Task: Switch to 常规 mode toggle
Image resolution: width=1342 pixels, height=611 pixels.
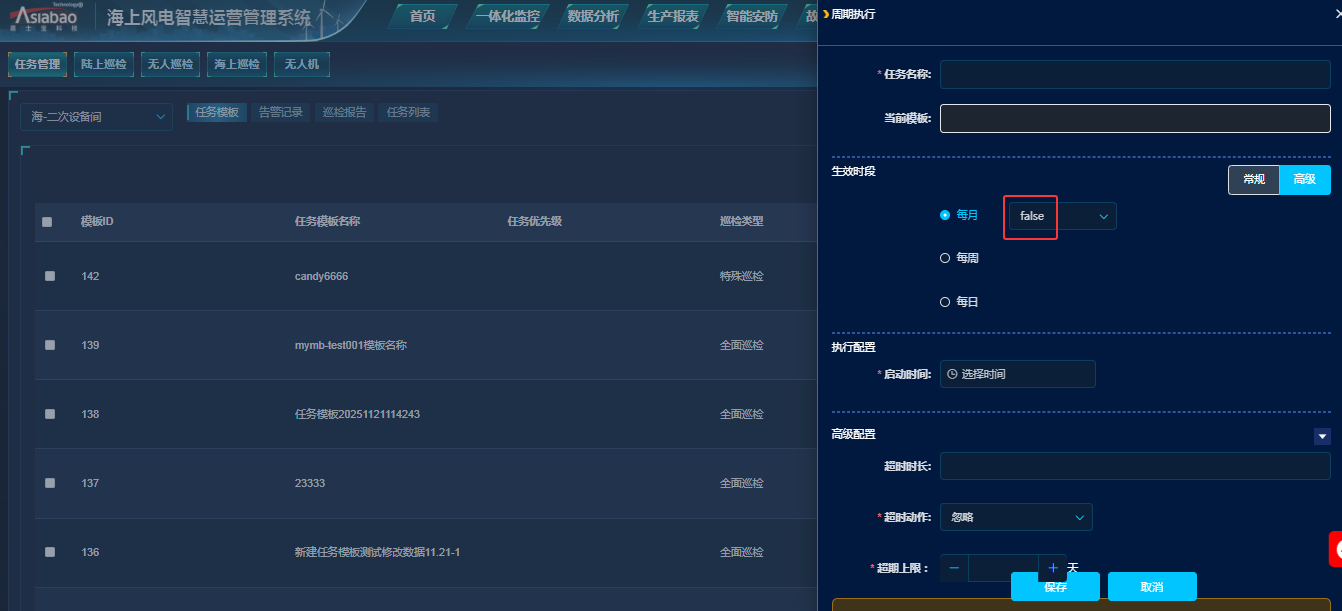Action: pyautogui.click(x=1253, y=180)
